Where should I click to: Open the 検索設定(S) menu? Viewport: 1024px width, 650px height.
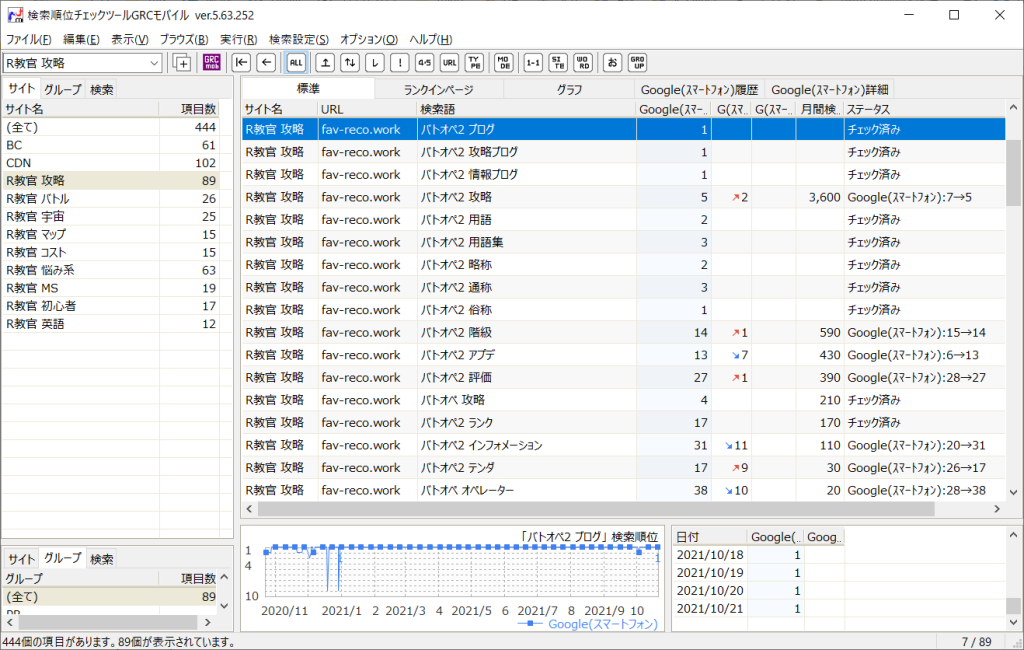click(300, 39)
